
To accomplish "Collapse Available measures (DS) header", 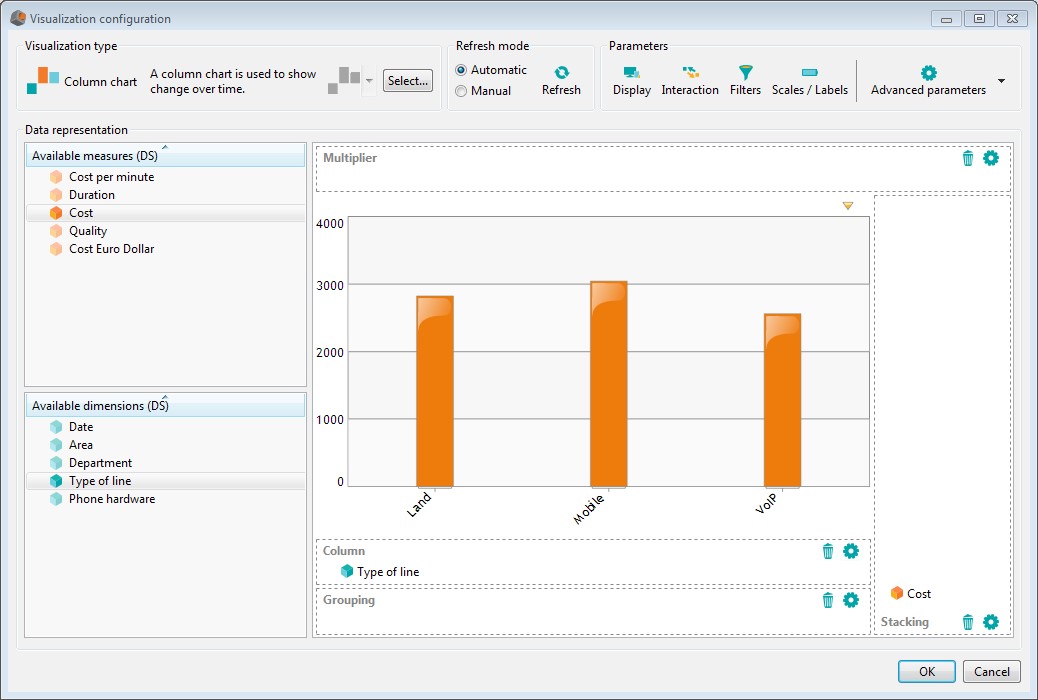I will (x=165, y=155).
